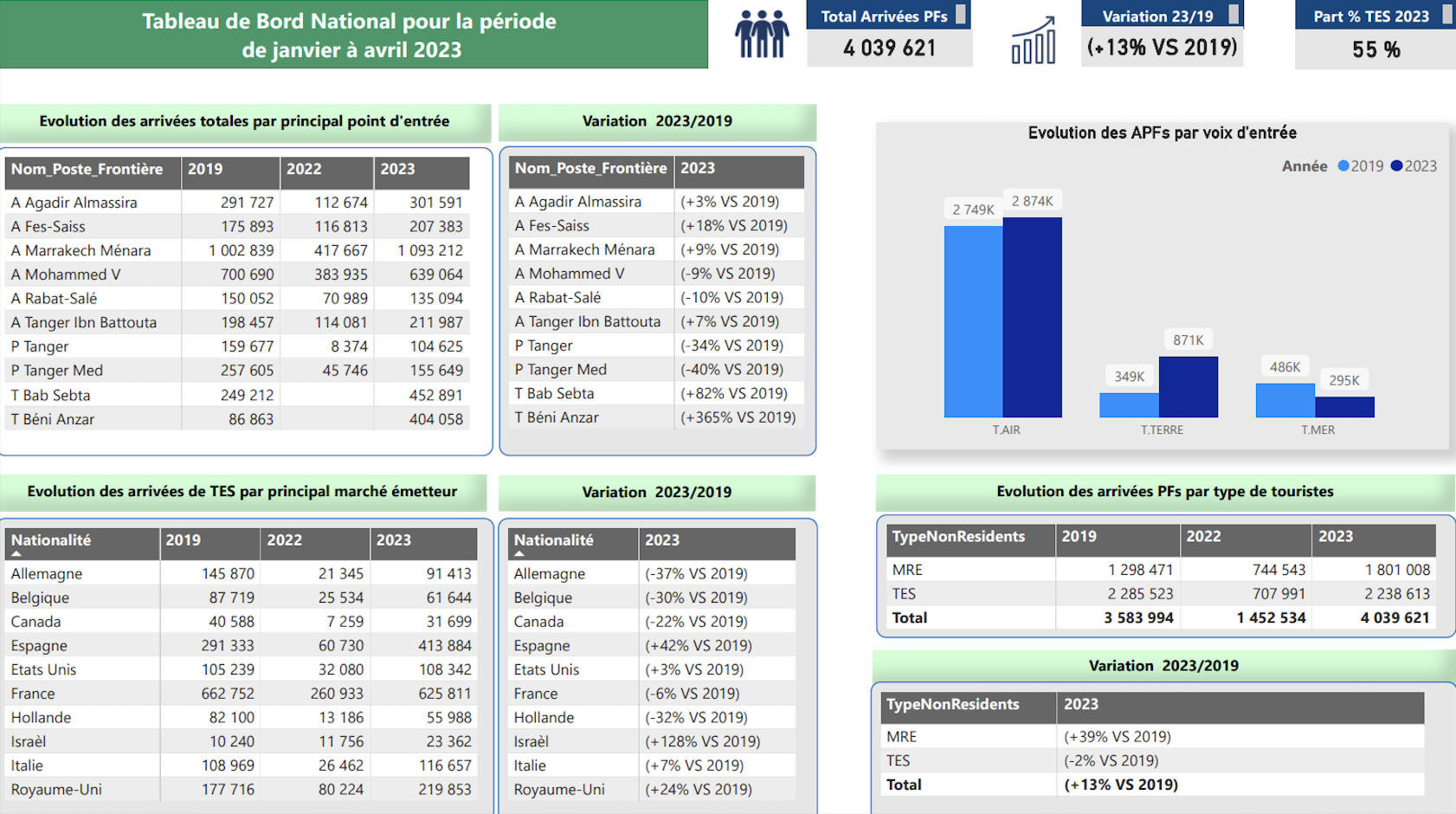Click the three-people group icon
The height and width of the screenshot is (814, 1456).
click(762, 35)
